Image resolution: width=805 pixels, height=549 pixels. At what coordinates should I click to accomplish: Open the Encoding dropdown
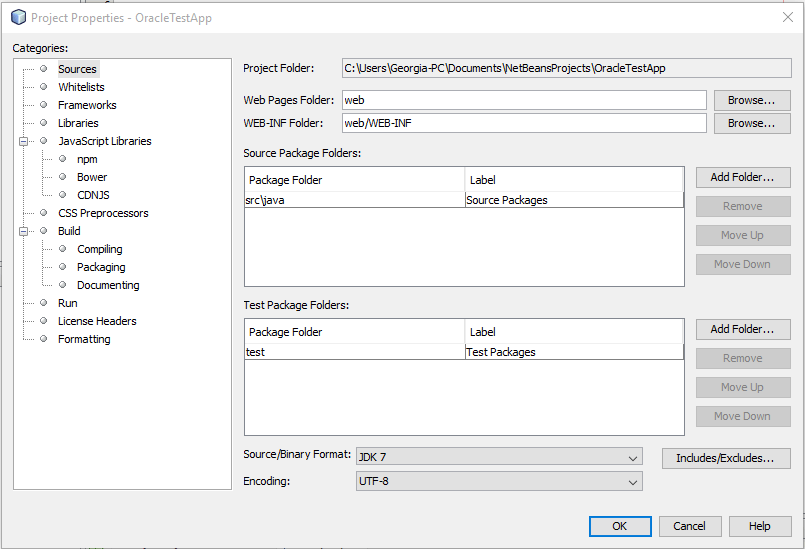[x=499, y=482]
